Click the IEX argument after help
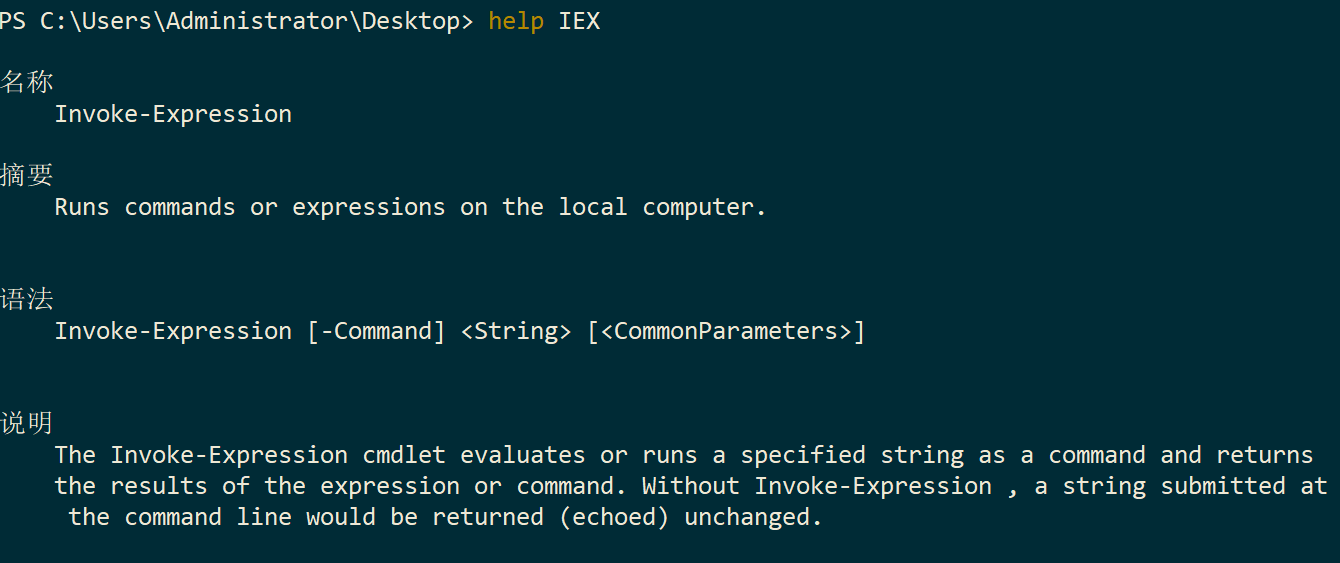1340x563 pixels. pos(579,21)
